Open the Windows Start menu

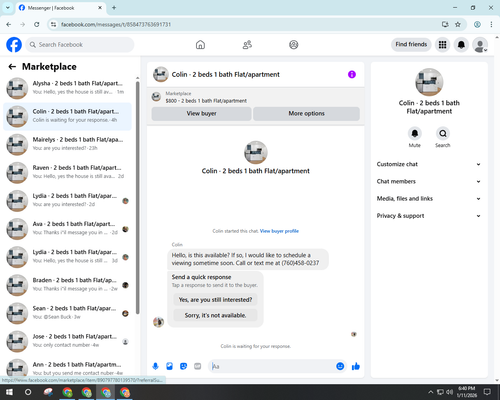point(9,392)
